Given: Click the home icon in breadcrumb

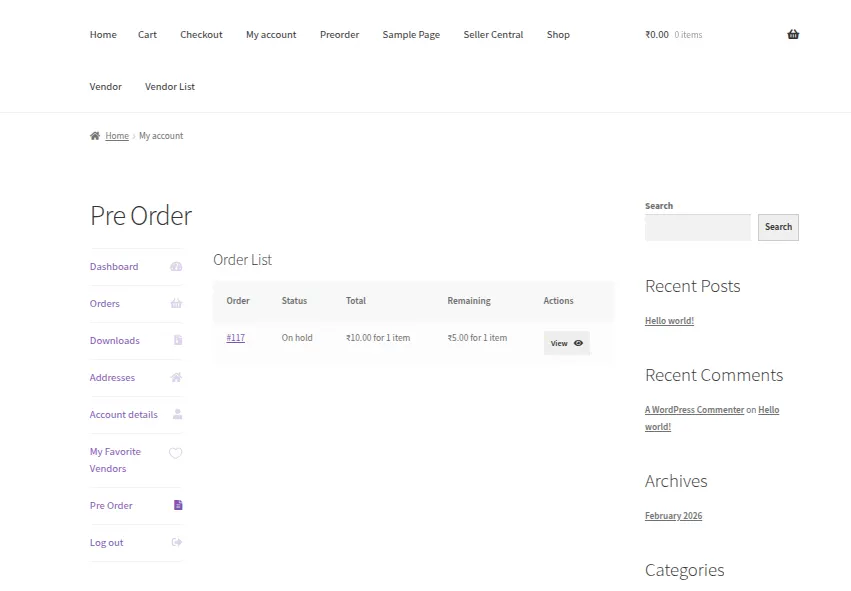Looking at the screenshot, I should click(x=95, y=136).
